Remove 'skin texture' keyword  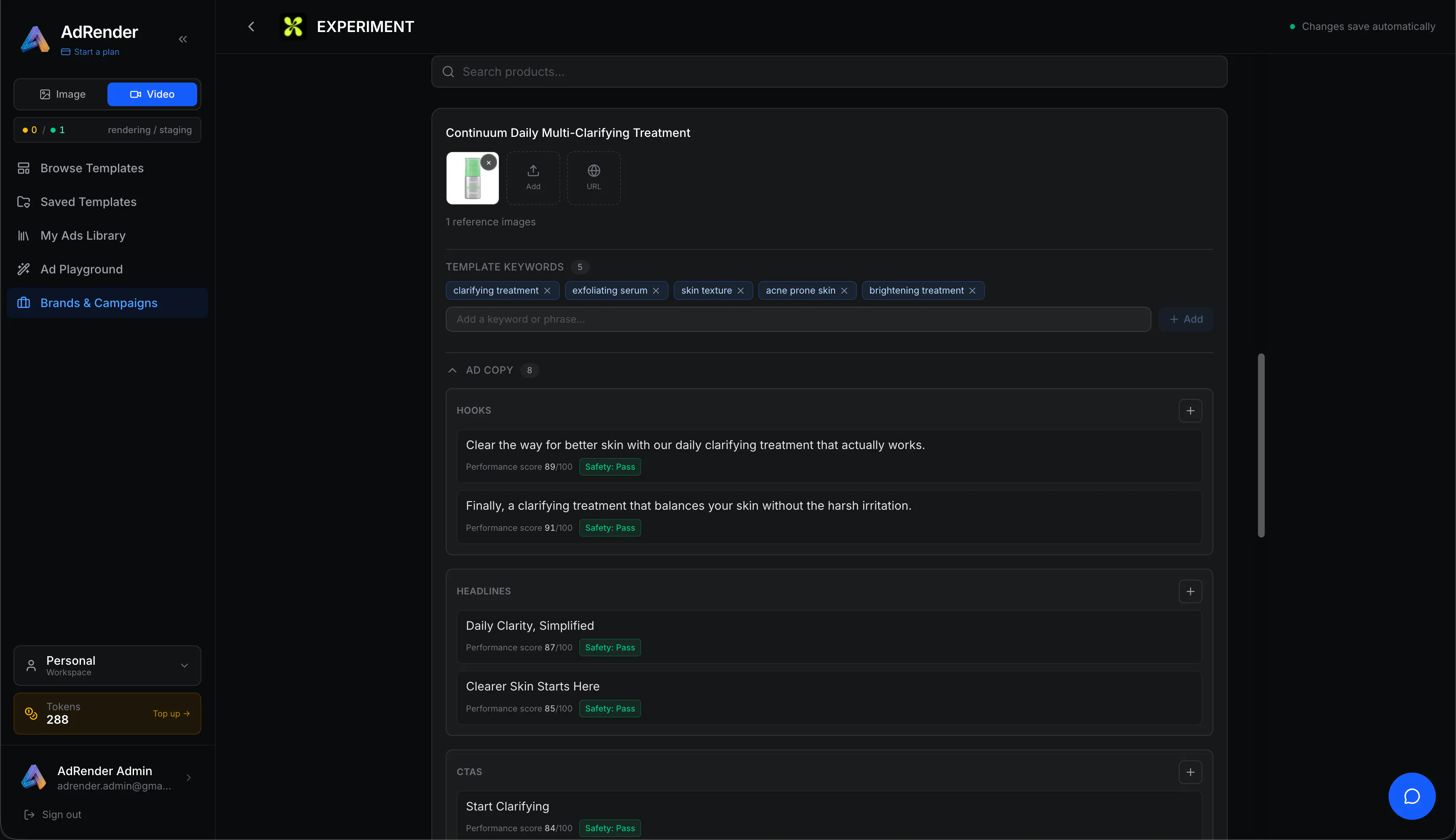[741, 291]
